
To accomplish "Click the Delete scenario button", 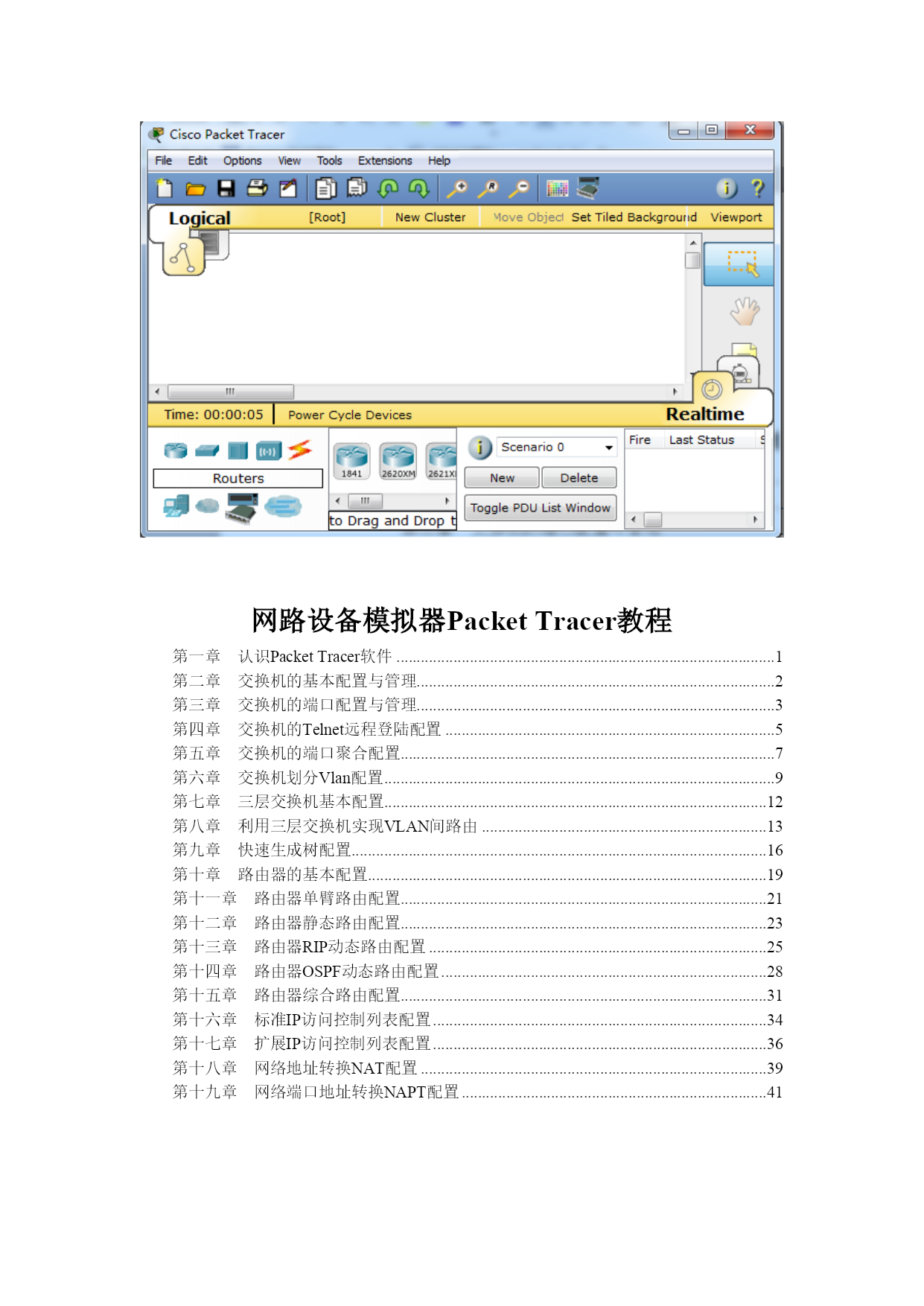I will pos(579,478).
